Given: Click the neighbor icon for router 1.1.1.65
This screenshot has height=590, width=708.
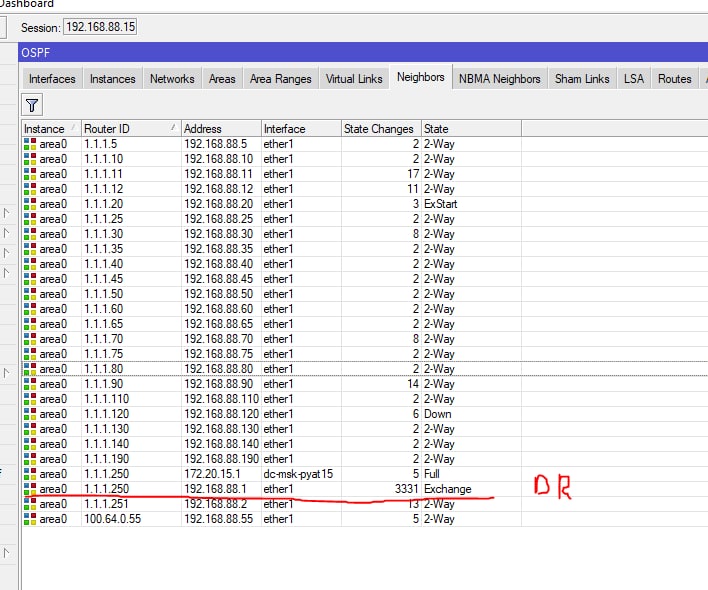Looking at the screenshot, I should coord(30,324).
